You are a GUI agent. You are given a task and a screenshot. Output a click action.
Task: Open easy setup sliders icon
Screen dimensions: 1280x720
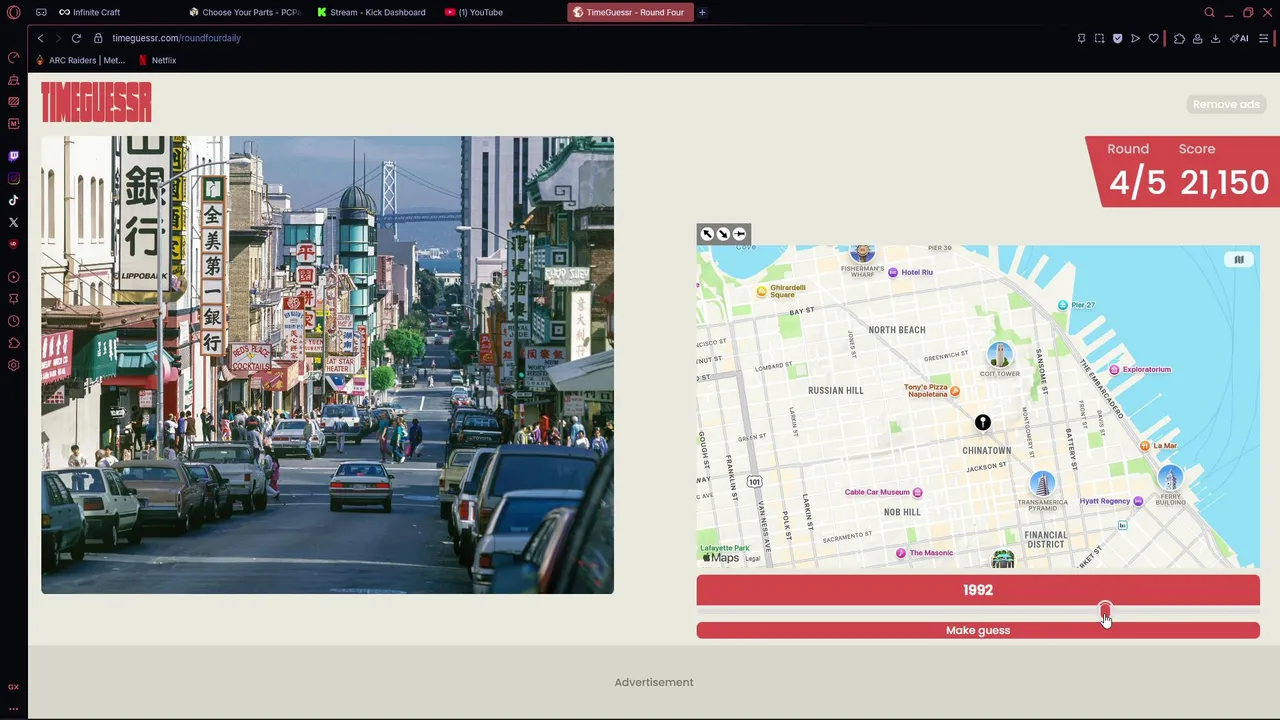tap(1264, 38)
